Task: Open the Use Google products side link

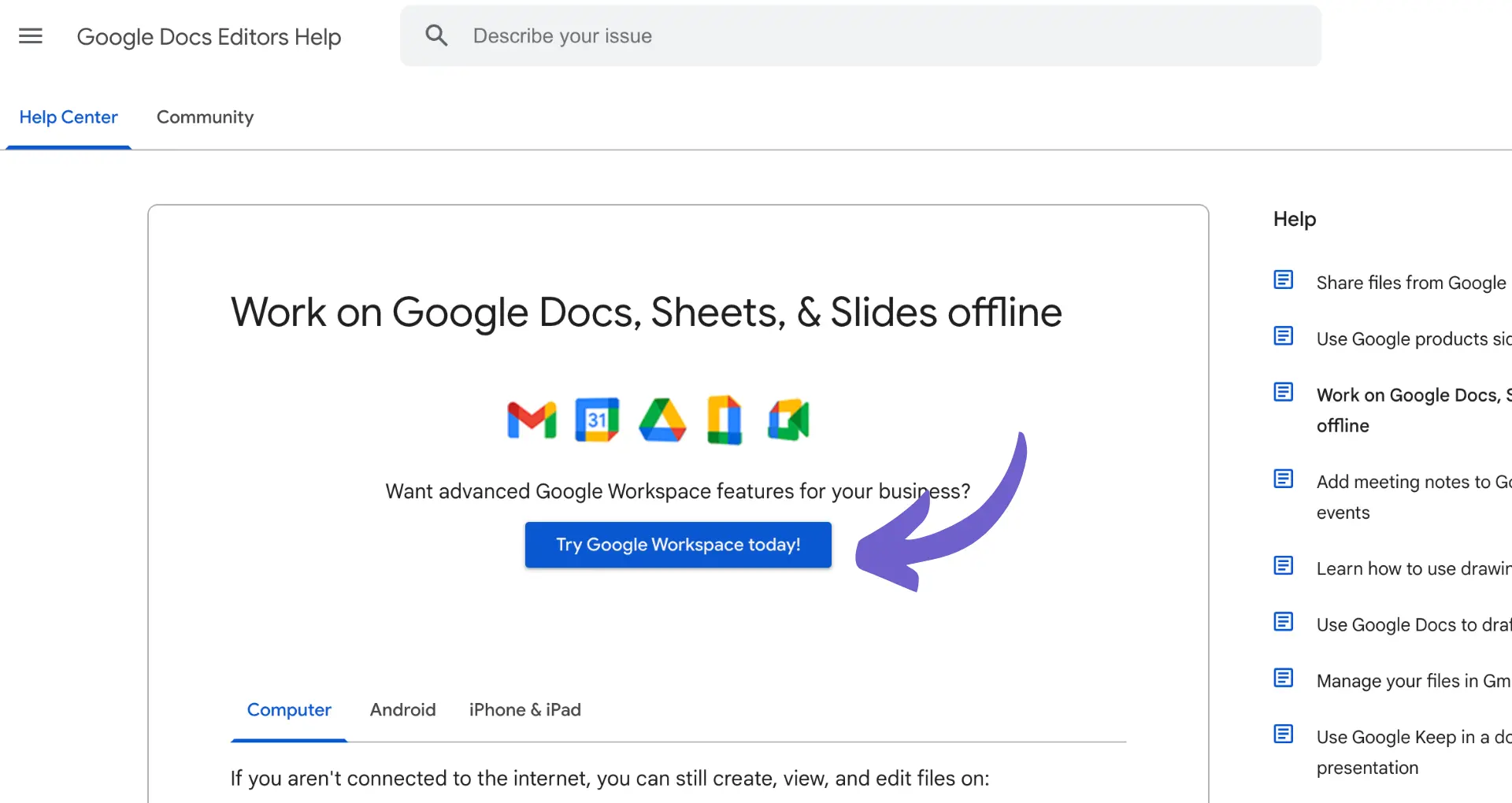Action: click(1414, 339)
